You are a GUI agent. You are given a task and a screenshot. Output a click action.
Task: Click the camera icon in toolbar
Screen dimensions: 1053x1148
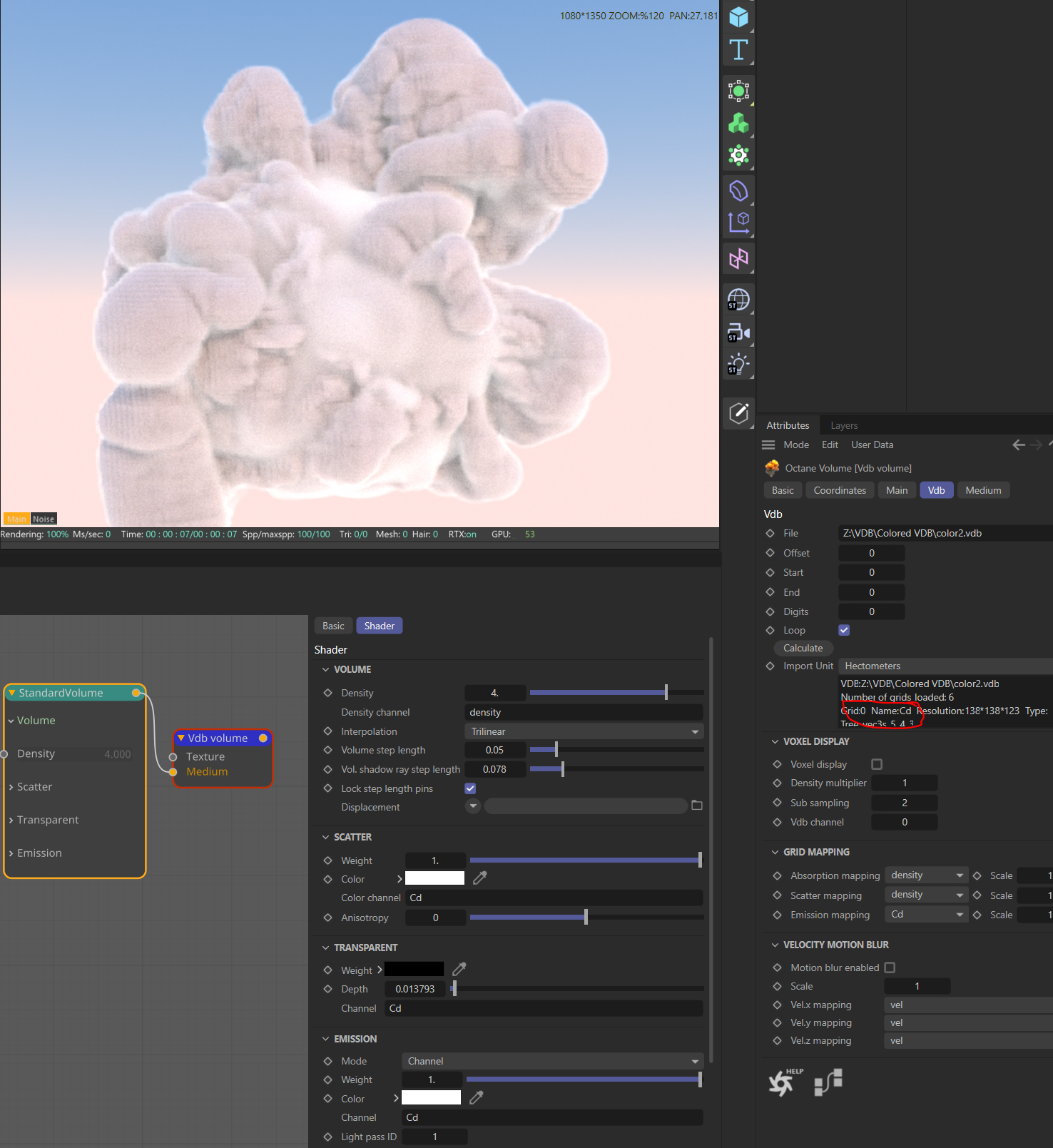[738, 332]
